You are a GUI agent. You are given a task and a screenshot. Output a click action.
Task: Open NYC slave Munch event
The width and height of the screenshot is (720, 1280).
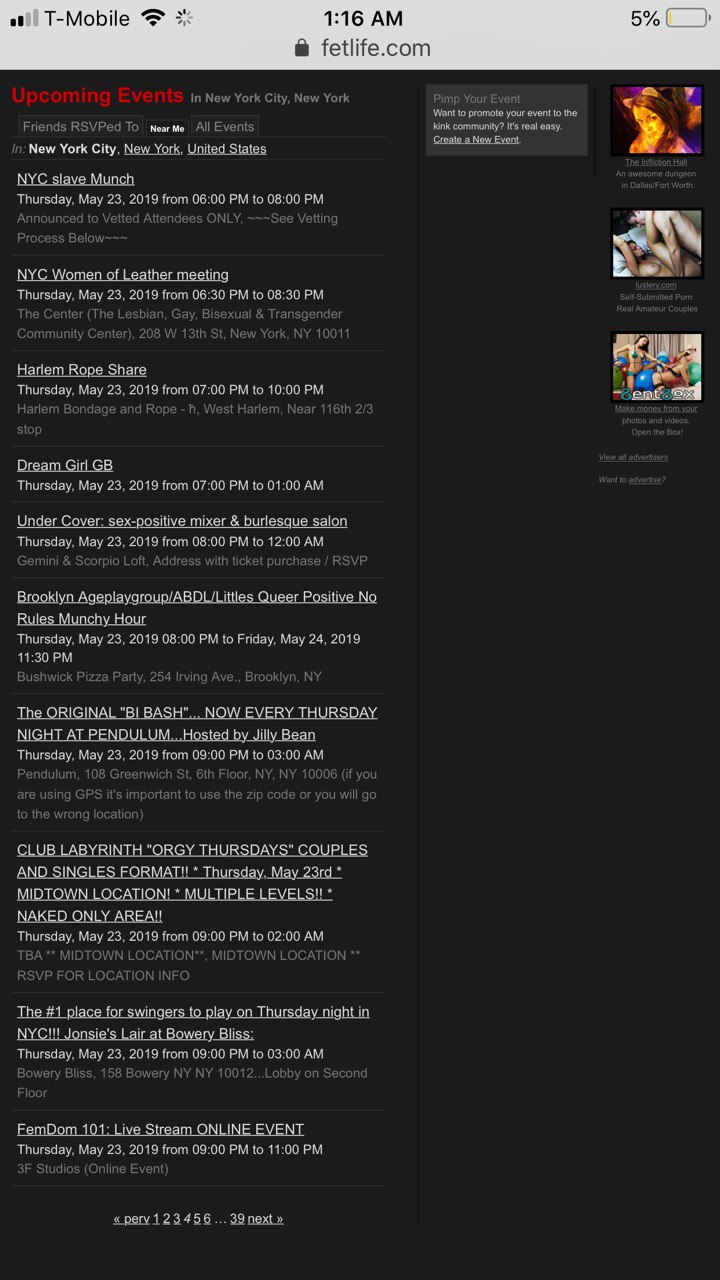coord(76,179)
